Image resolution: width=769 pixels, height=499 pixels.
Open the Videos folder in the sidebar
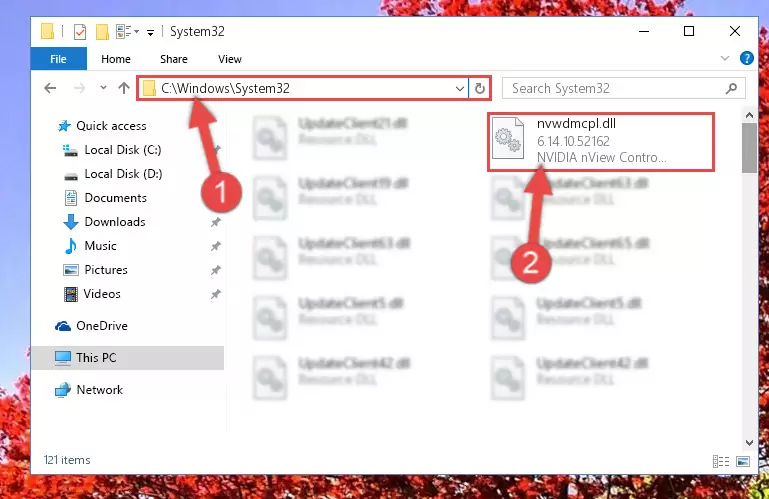pos(92,293)
